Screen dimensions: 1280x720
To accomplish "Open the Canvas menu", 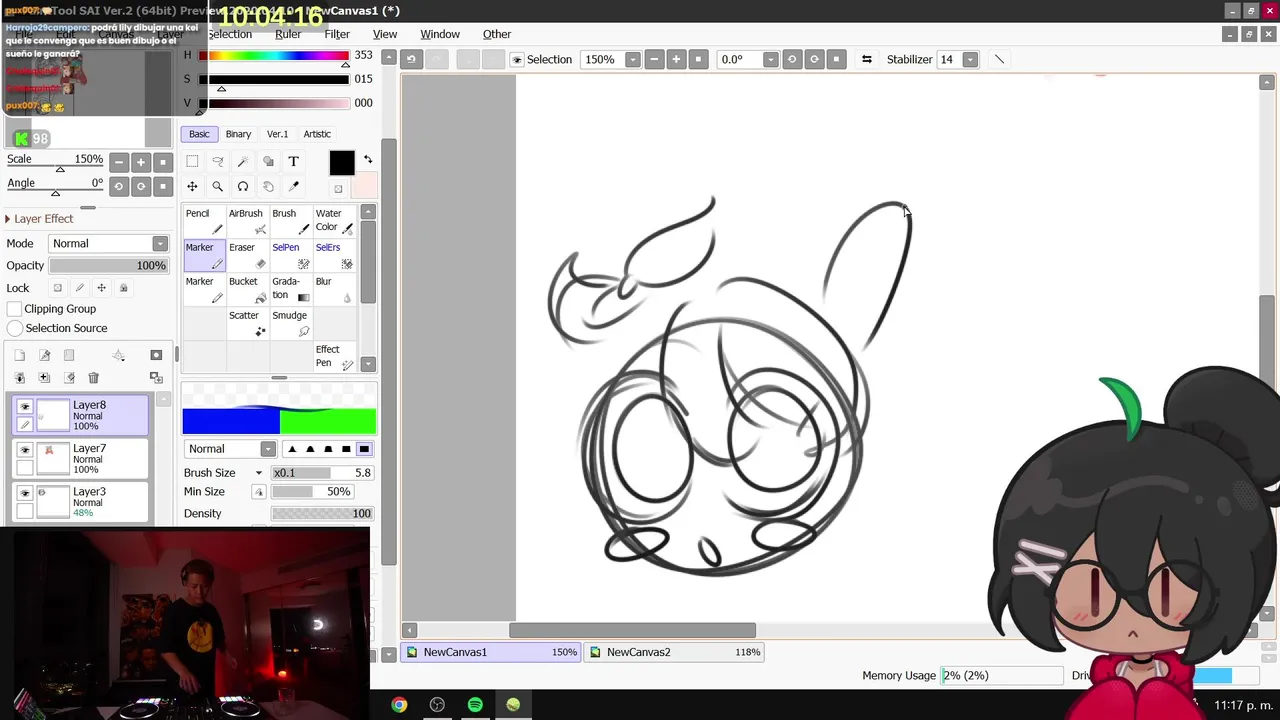I will pyautogui.click(x=115, y=34).
